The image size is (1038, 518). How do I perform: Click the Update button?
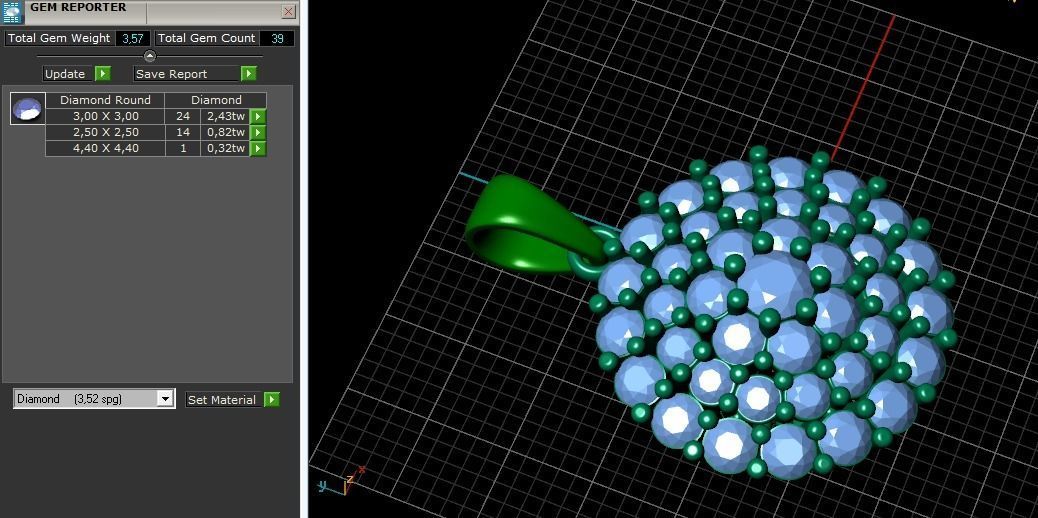(x=69, y=74)
